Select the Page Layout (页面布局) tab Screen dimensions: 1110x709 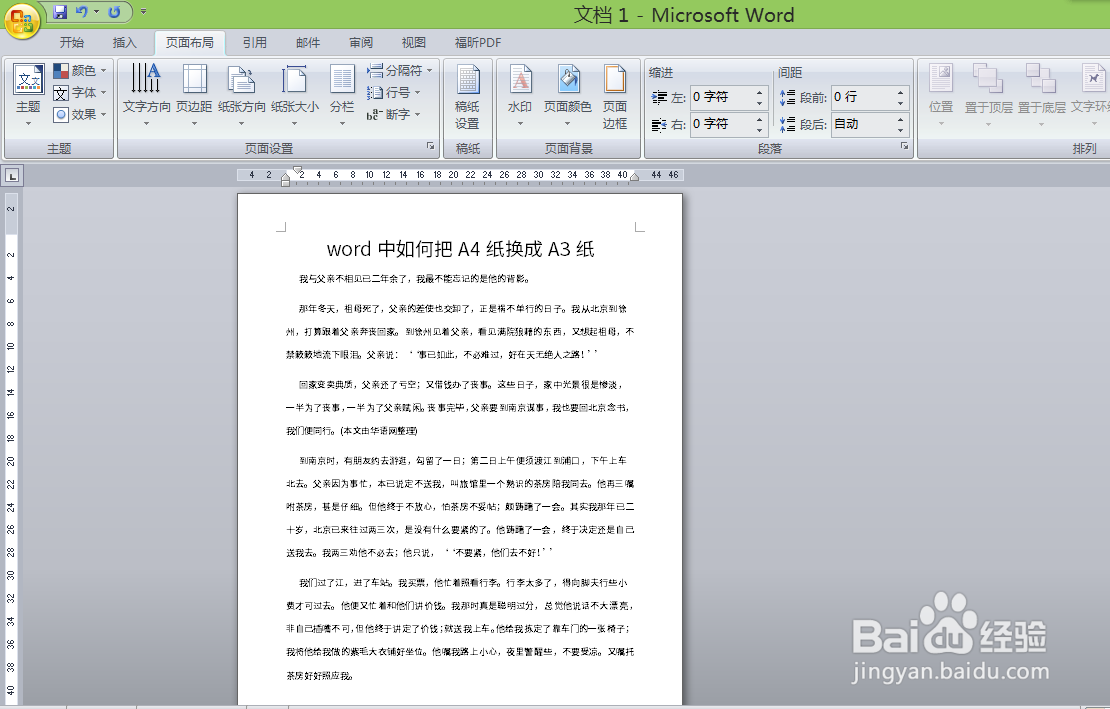(x=190, y=42)
